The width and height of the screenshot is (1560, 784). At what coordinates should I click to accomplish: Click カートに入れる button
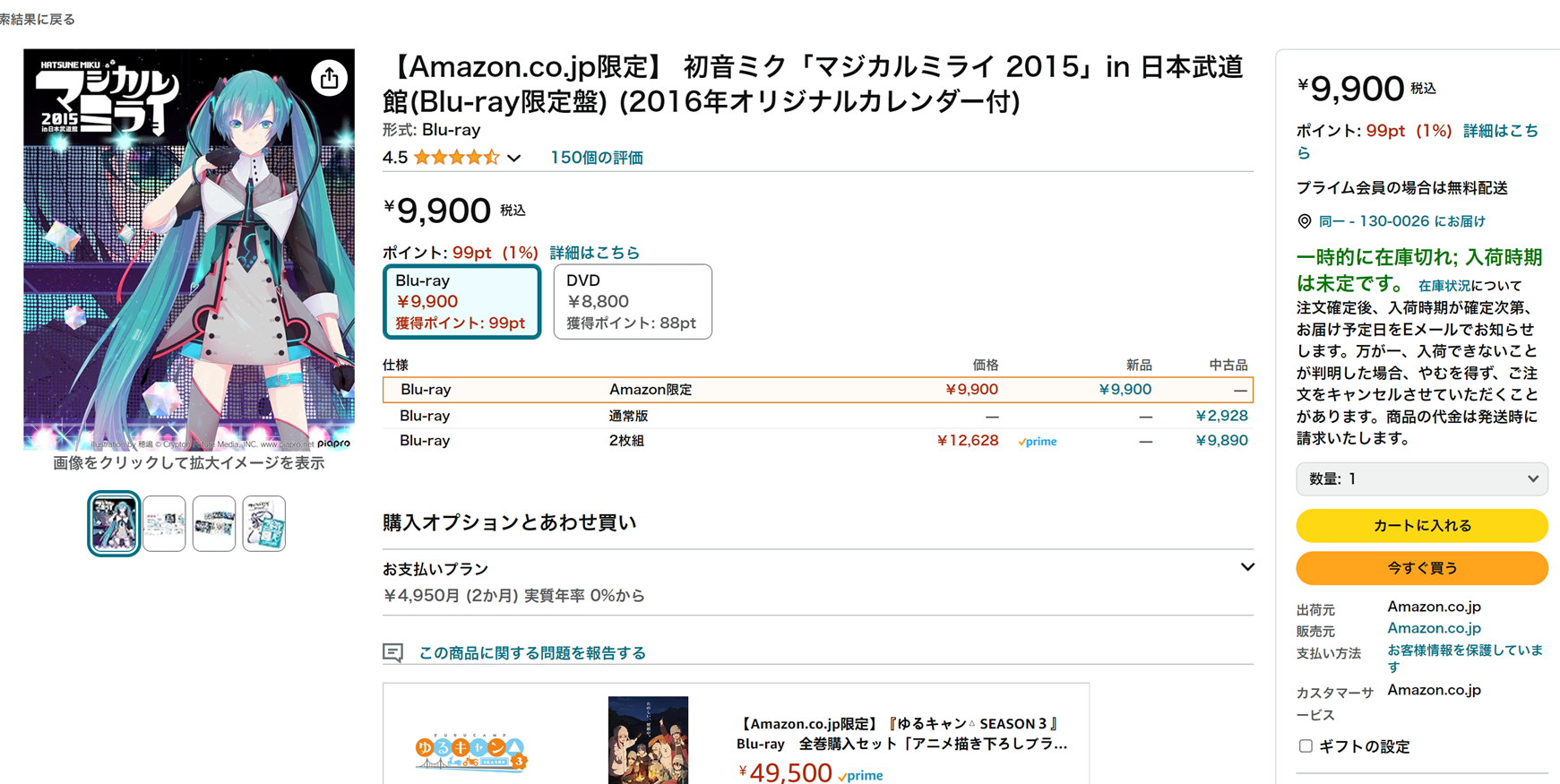tap(1421, 526)
